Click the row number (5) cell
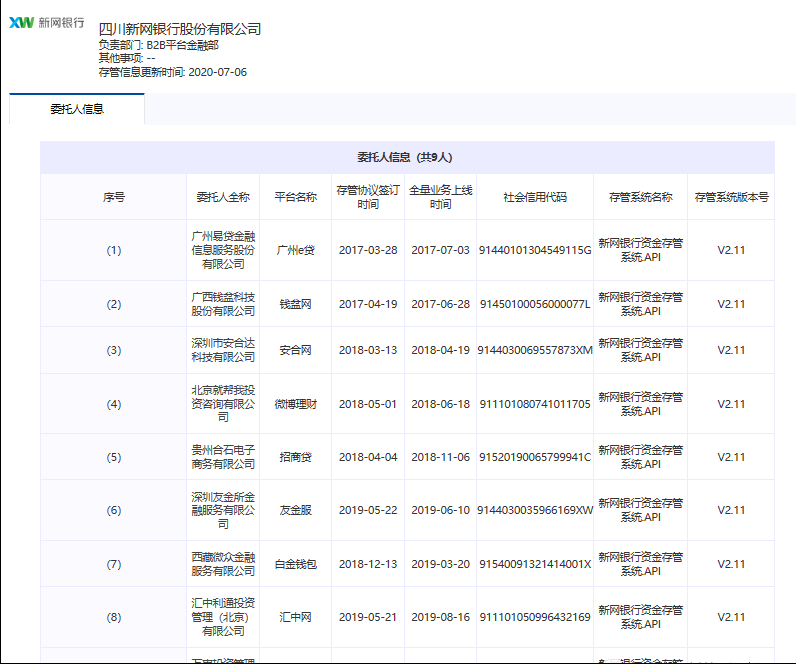 click(114, 457)
